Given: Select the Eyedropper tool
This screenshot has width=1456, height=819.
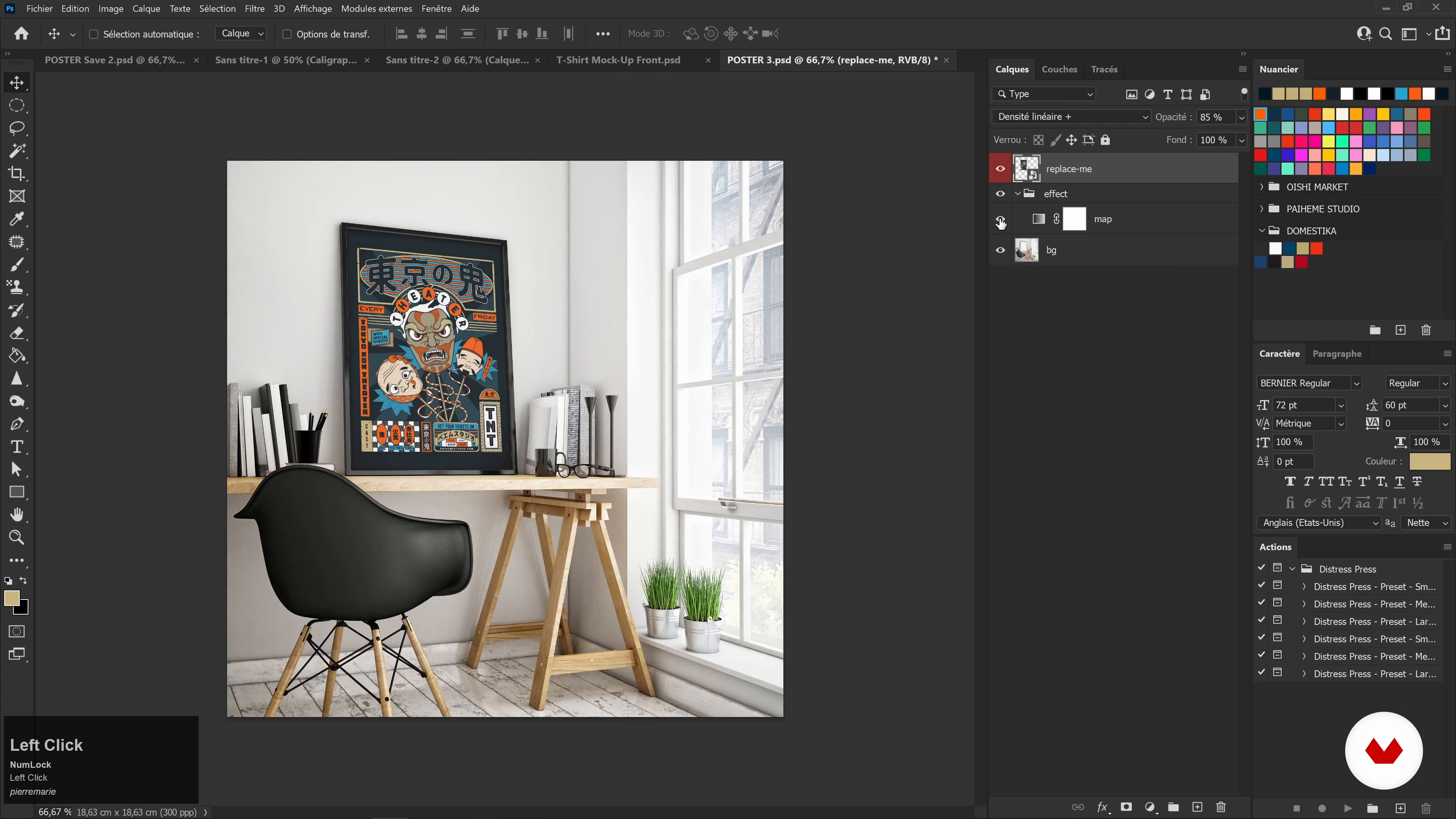Looking at the screenshot, I should click(x=16, y=219).
